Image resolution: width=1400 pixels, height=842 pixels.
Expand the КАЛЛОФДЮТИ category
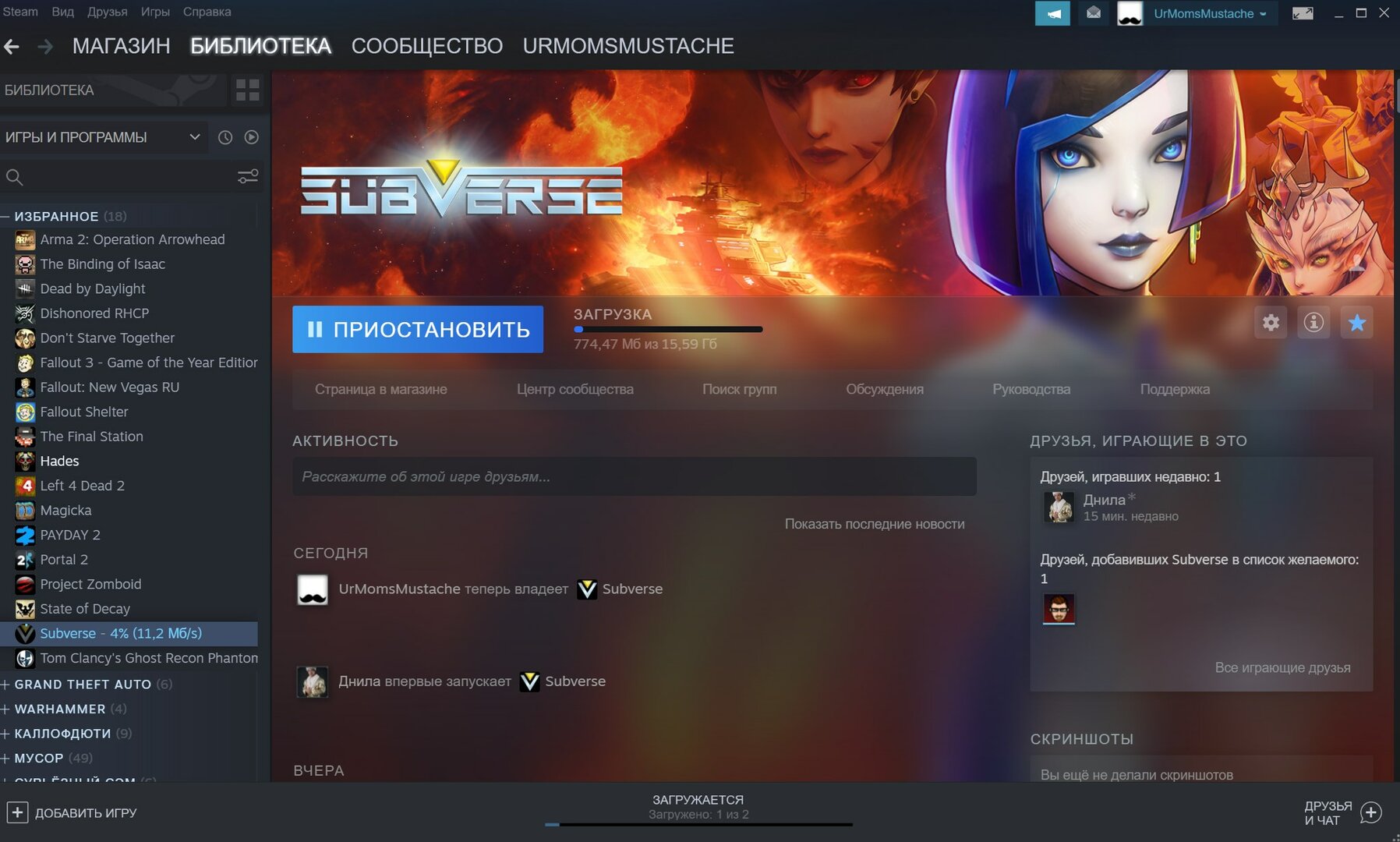[x=5, y=734]
